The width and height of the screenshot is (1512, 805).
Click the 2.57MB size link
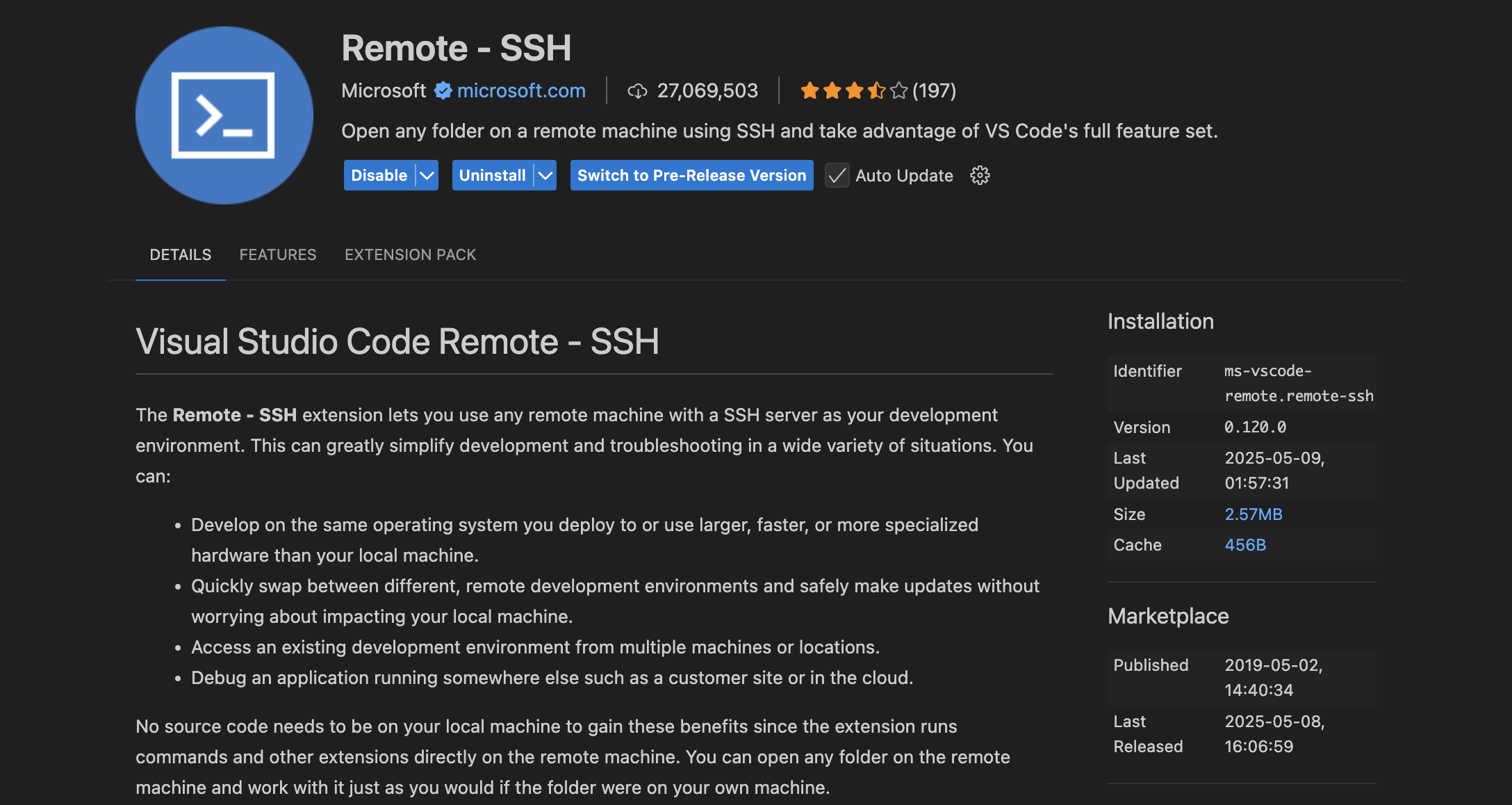(1253, 514)
